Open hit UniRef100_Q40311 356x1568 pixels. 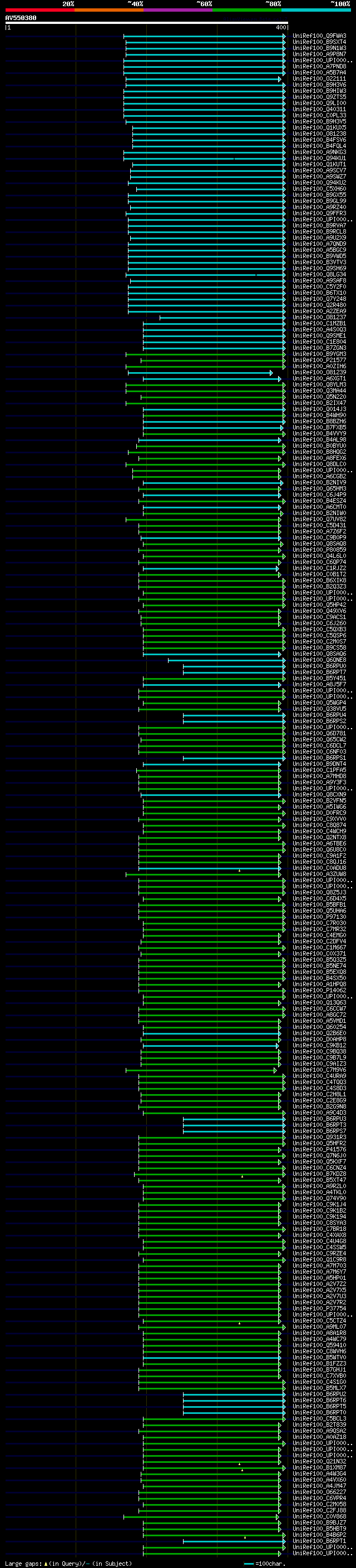(x=319, y=109)
